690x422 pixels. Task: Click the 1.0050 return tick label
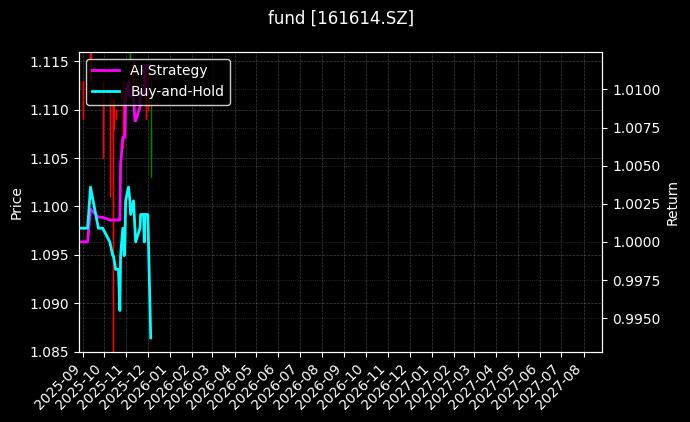(636, 166)
